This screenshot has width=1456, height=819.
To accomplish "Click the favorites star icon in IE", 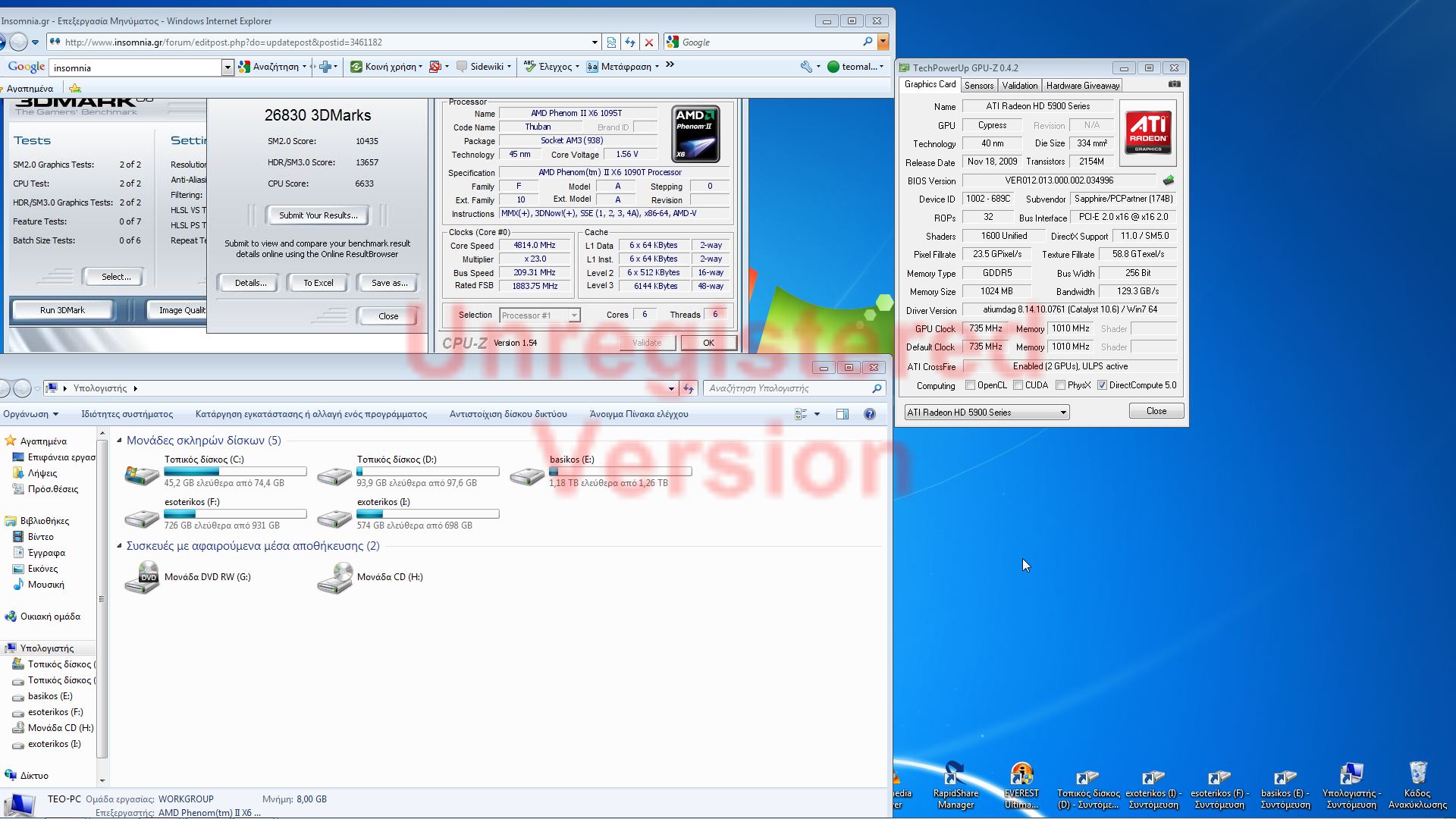I will click(x=74, y=89).
